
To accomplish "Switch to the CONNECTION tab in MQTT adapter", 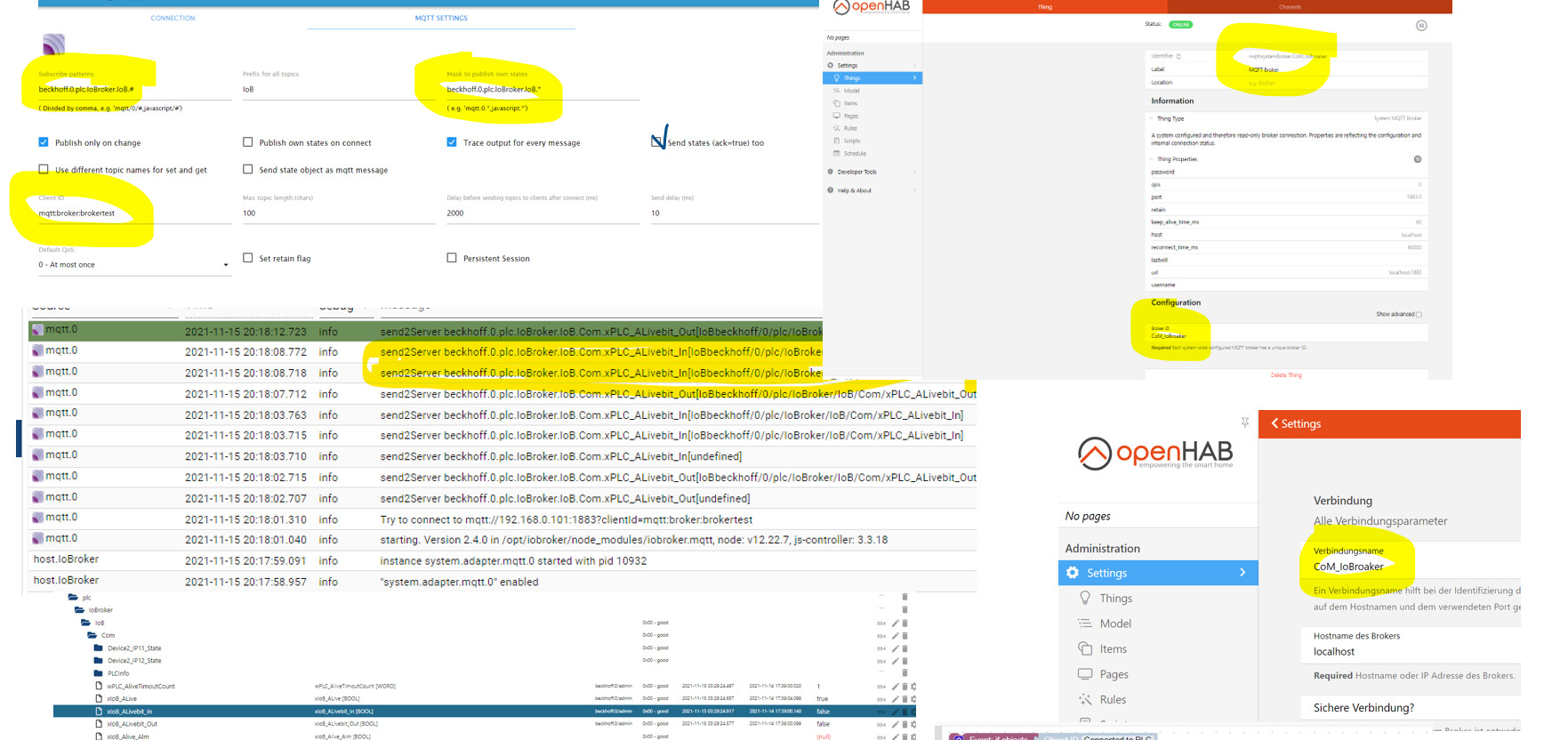I will [173, 18].
